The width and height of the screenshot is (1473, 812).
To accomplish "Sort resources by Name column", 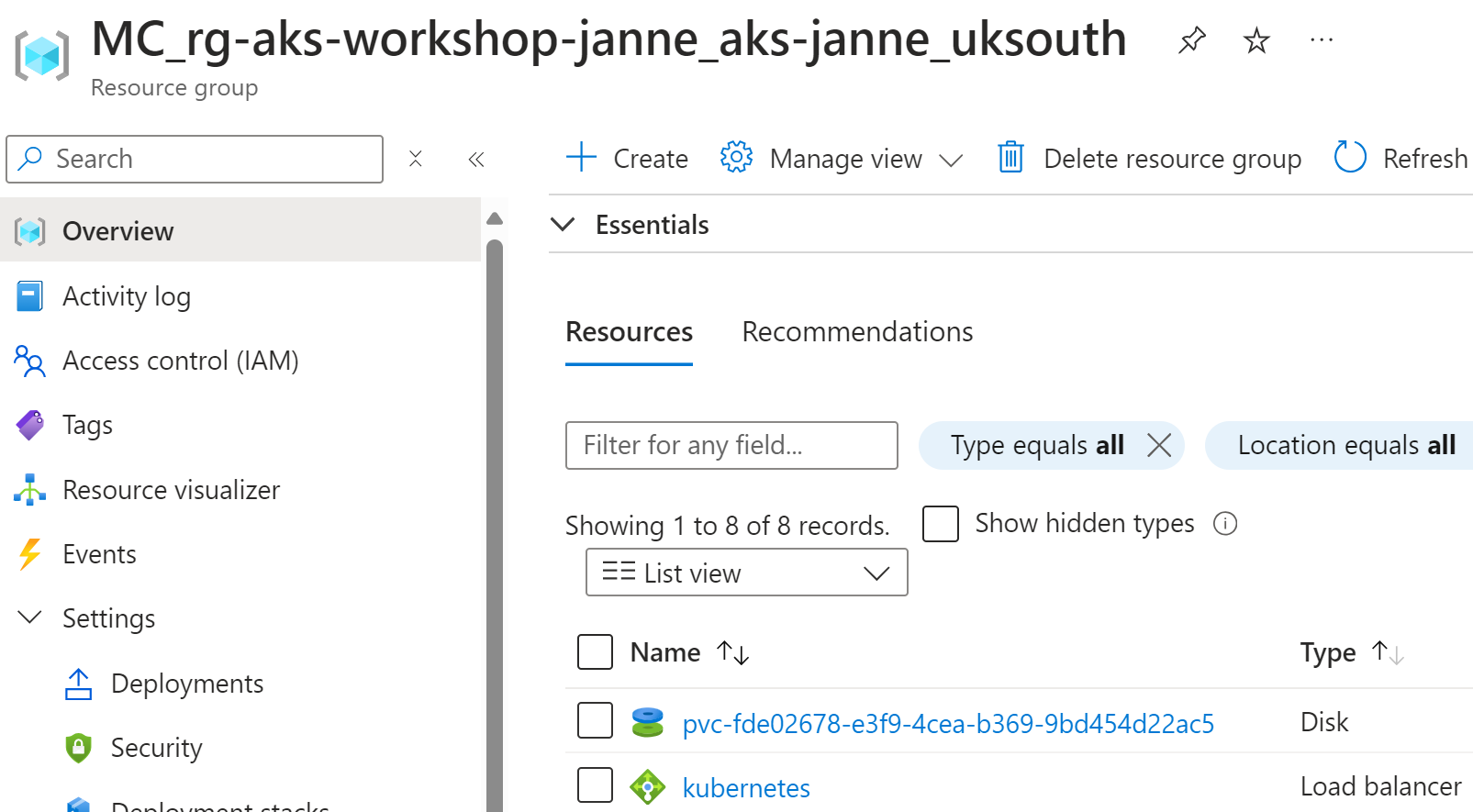I will [x=689, y=652].
